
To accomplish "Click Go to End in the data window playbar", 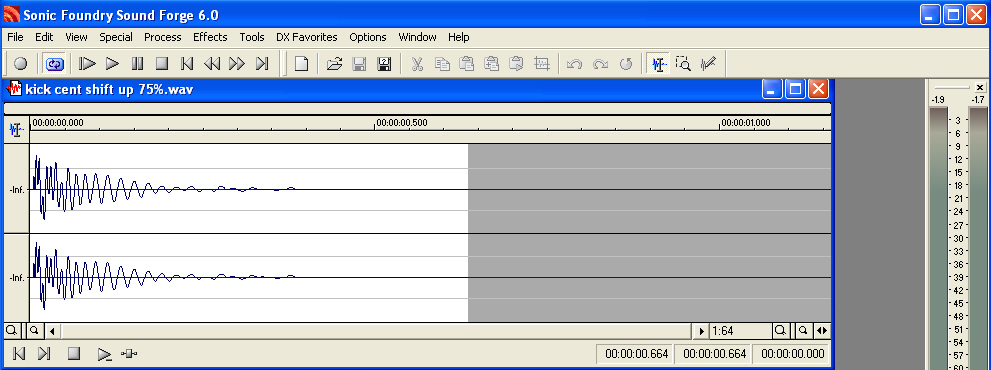I will coord(44,354).
